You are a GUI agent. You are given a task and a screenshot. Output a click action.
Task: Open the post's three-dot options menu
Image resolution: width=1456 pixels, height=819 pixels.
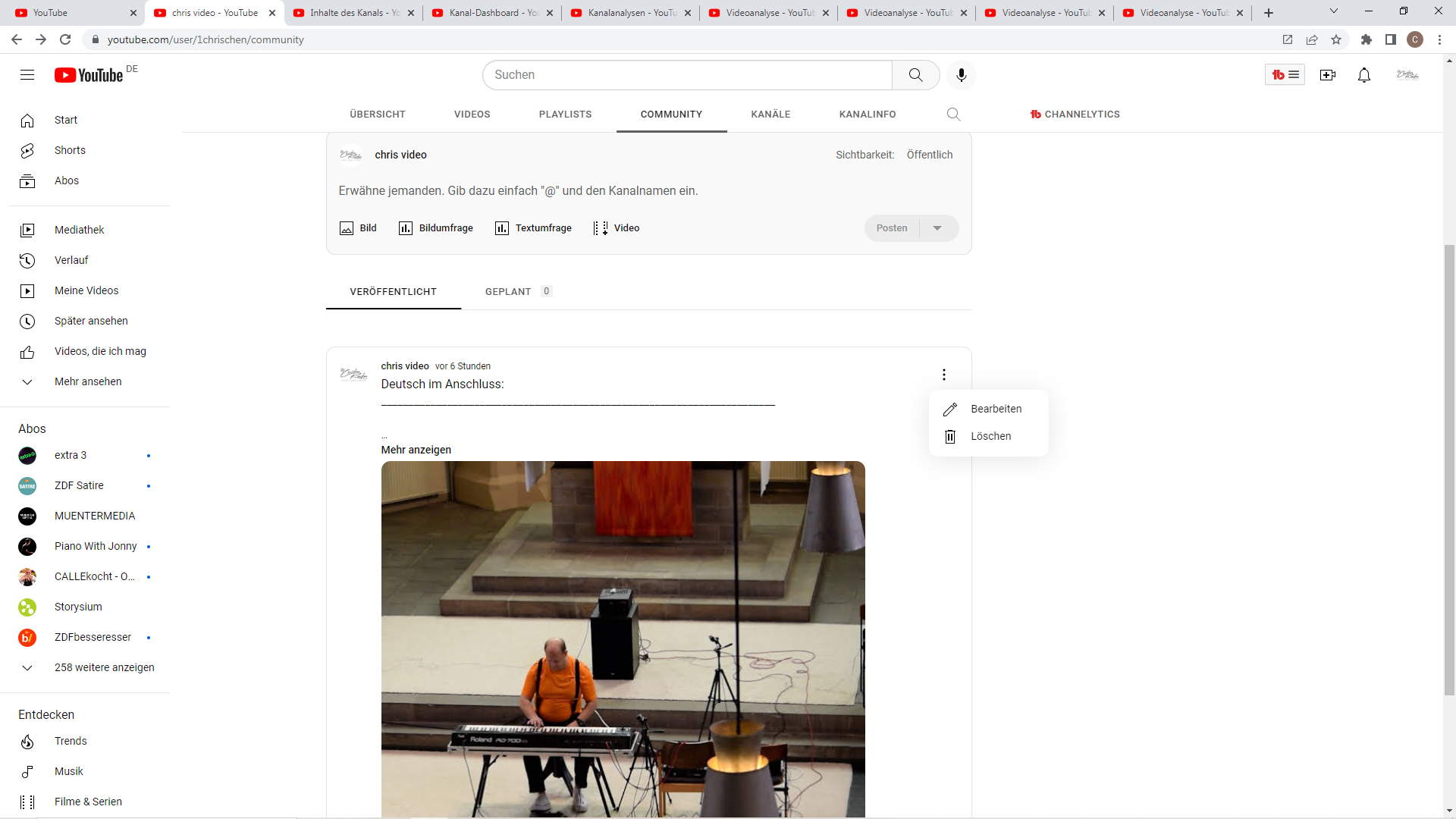[943, 375]
